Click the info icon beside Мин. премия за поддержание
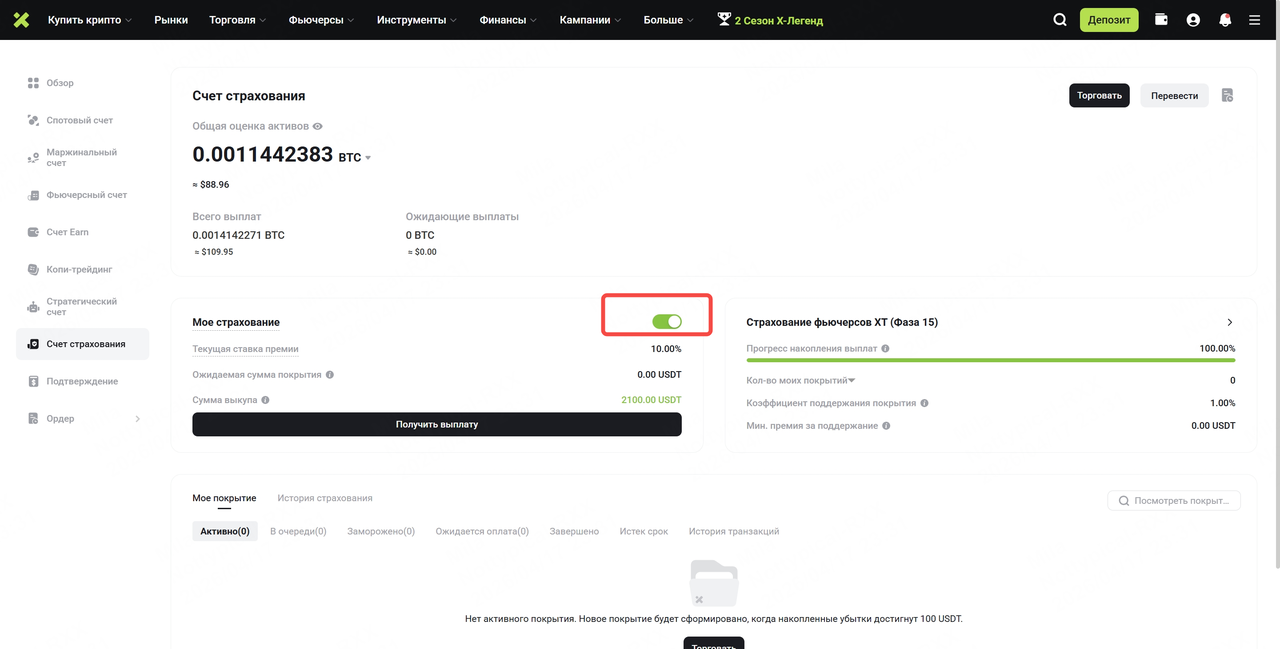This screenshot has height=649, width=1280. [x=887, y=426]
